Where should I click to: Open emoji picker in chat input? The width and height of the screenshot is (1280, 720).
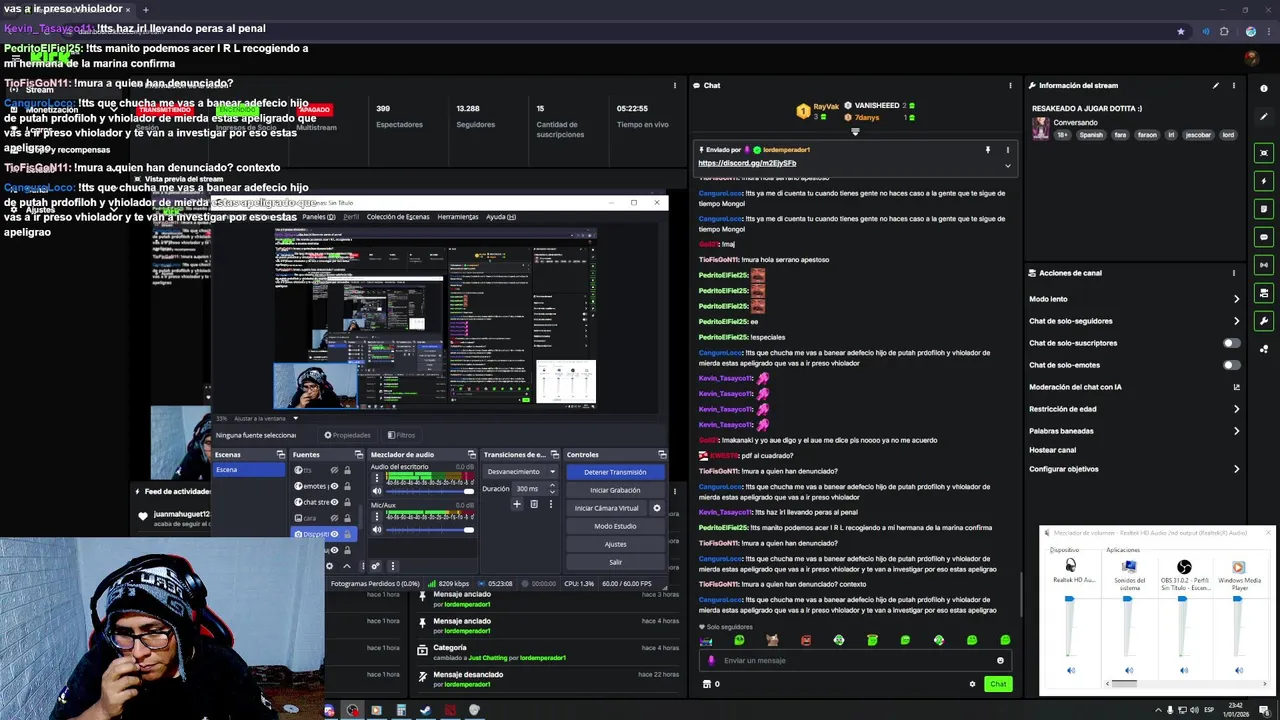point(1000,660)
